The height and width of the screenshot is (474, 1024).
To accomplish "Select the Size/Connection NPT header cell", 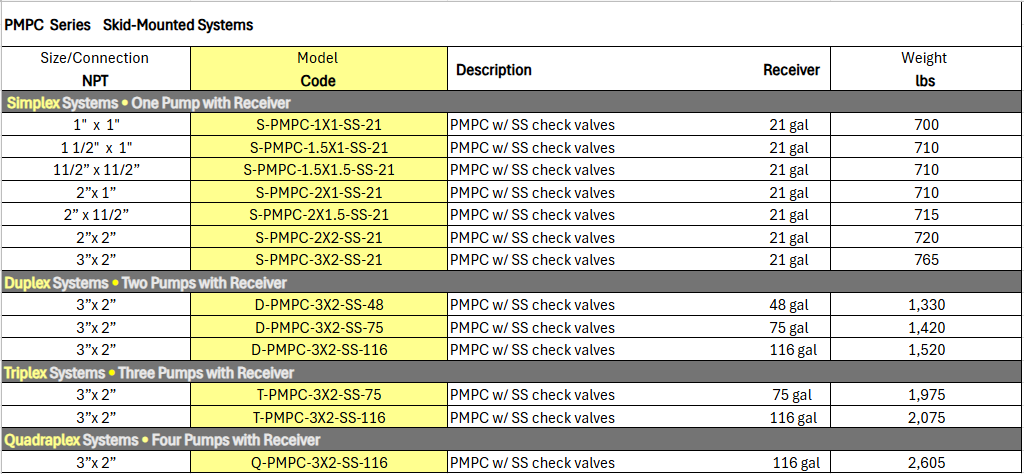I will [95, 69].
